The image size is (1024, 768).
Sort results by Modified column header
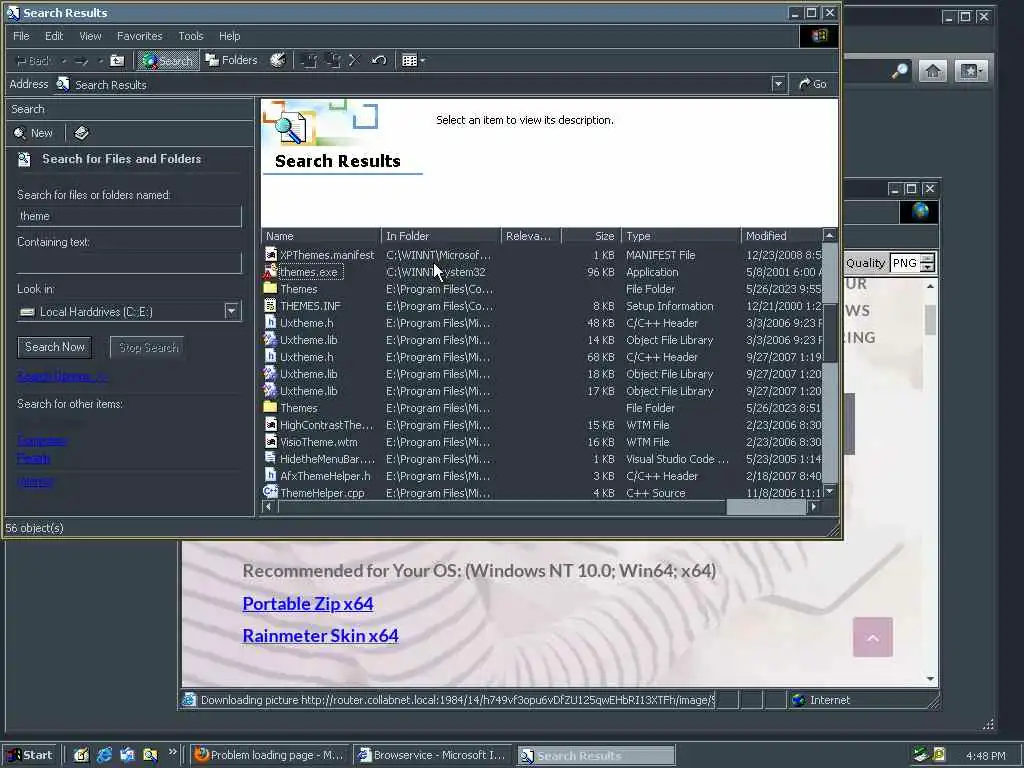782,236
